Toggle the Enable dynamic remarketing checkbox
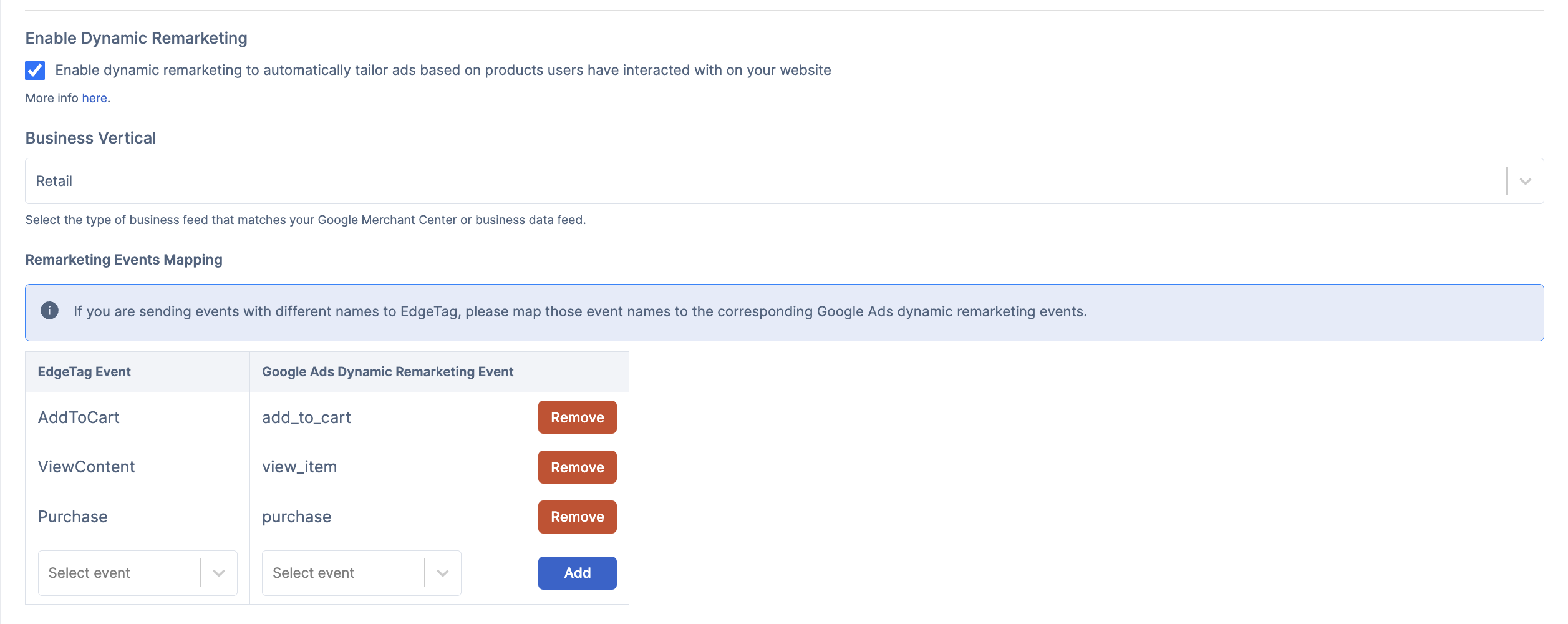This screenshot has height=624, width=1568. 35,71
